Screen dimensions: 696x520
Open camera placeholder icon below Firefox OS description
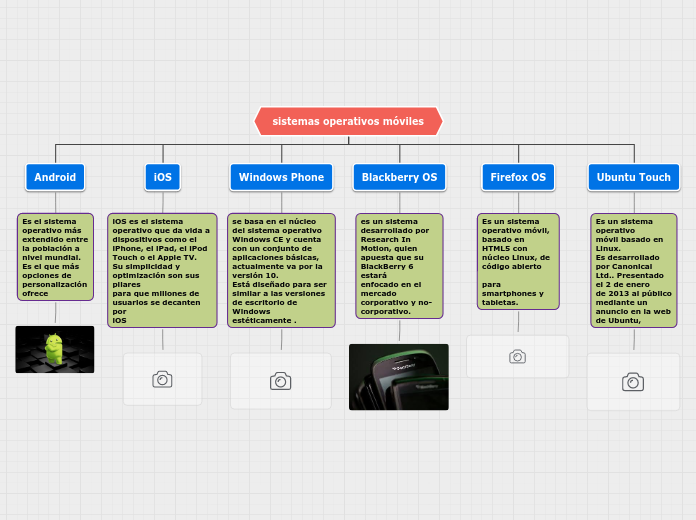(x=518, y=357)
